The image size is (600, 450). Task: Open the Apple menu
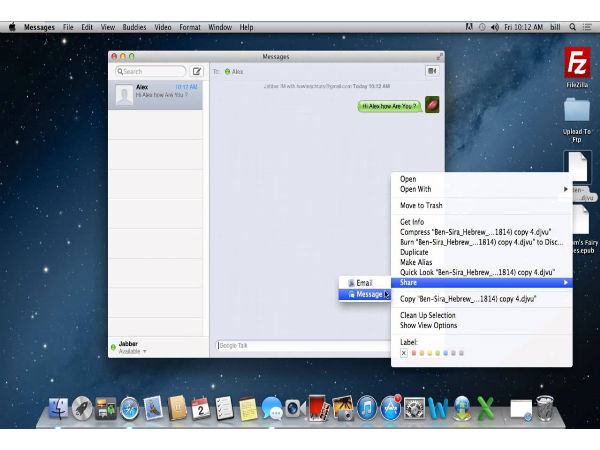click(x=12, y=27)
